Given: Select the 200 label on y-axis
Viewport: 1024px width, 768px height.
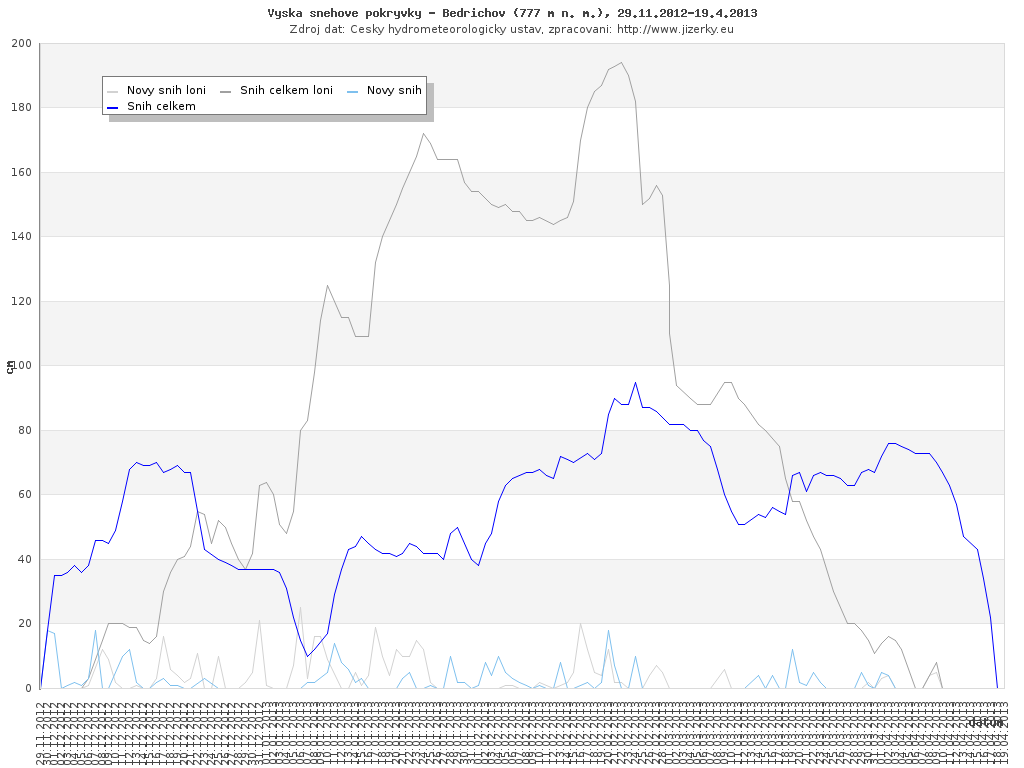Looking at the screenshot, I should (x=21, y=44).
